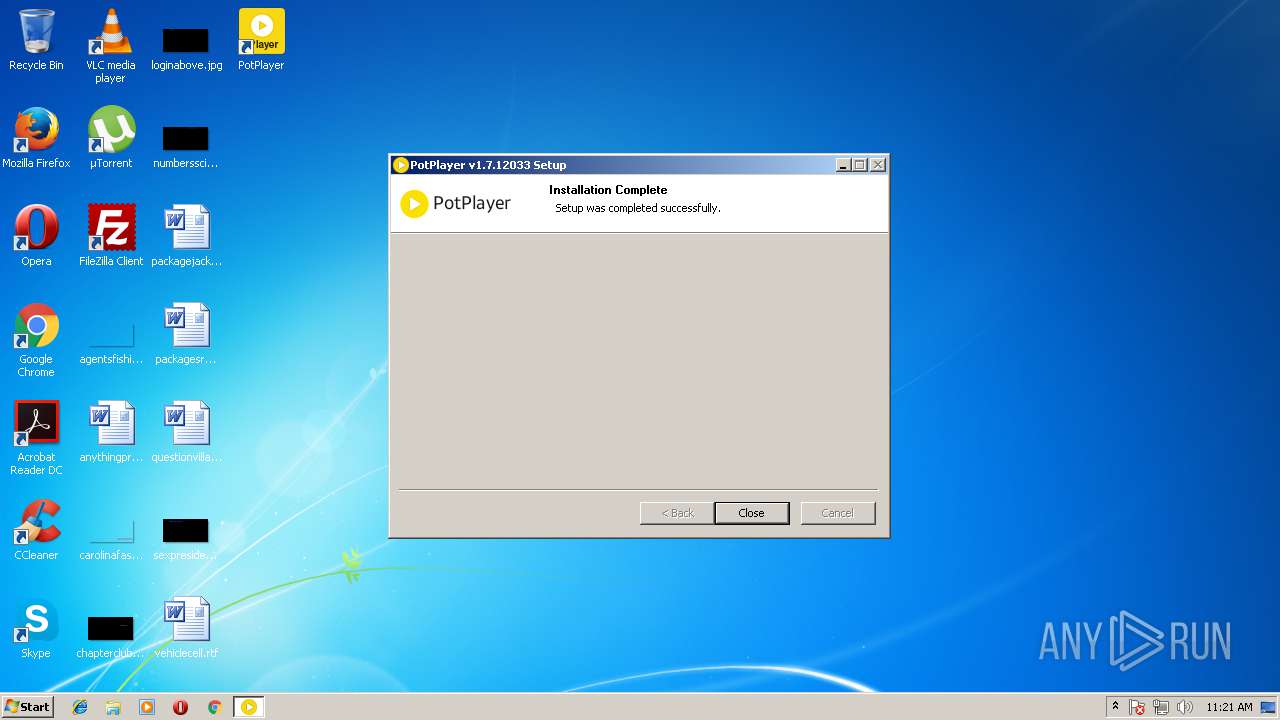Select the Google Chrome desktop shortcut
The height and width of the screenshot is (720, 1280).
[x=36, y=340]
